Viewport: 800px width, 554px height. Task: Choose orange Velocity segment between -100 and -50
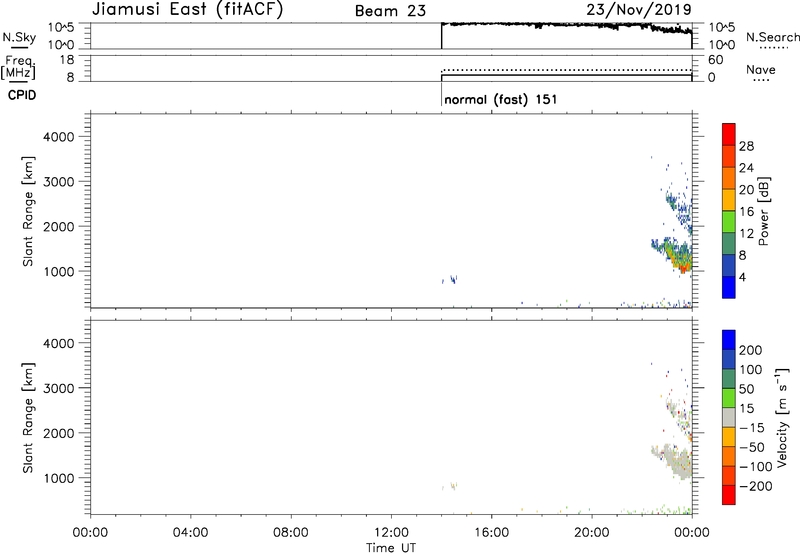pyautogui.click(x=729, y=456)
